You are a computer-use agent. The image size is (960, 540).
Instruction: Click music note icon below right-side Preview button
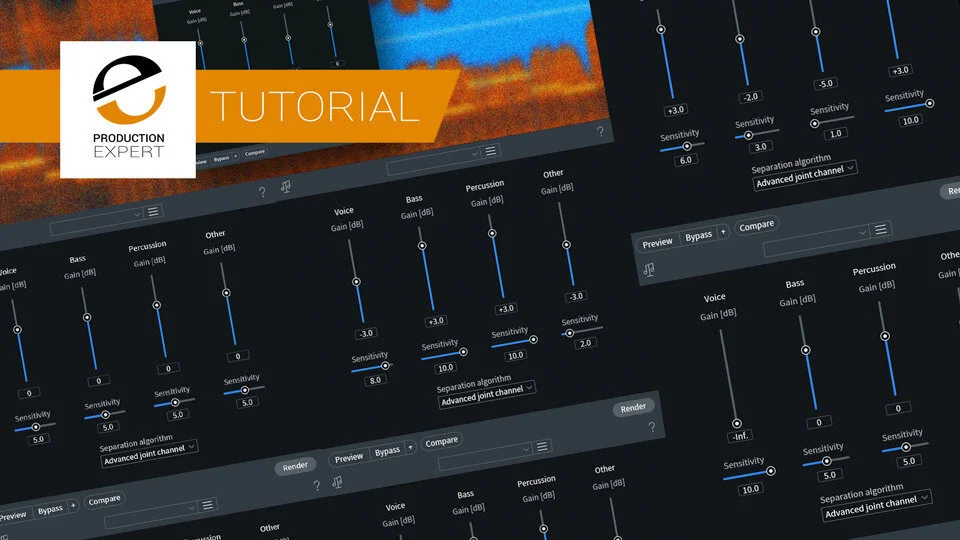click(648, 269)
